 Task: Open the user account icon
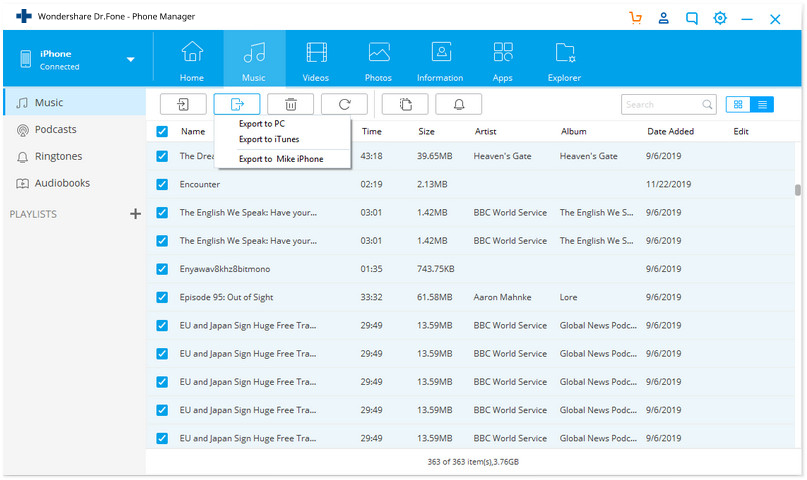pos(663,19)
